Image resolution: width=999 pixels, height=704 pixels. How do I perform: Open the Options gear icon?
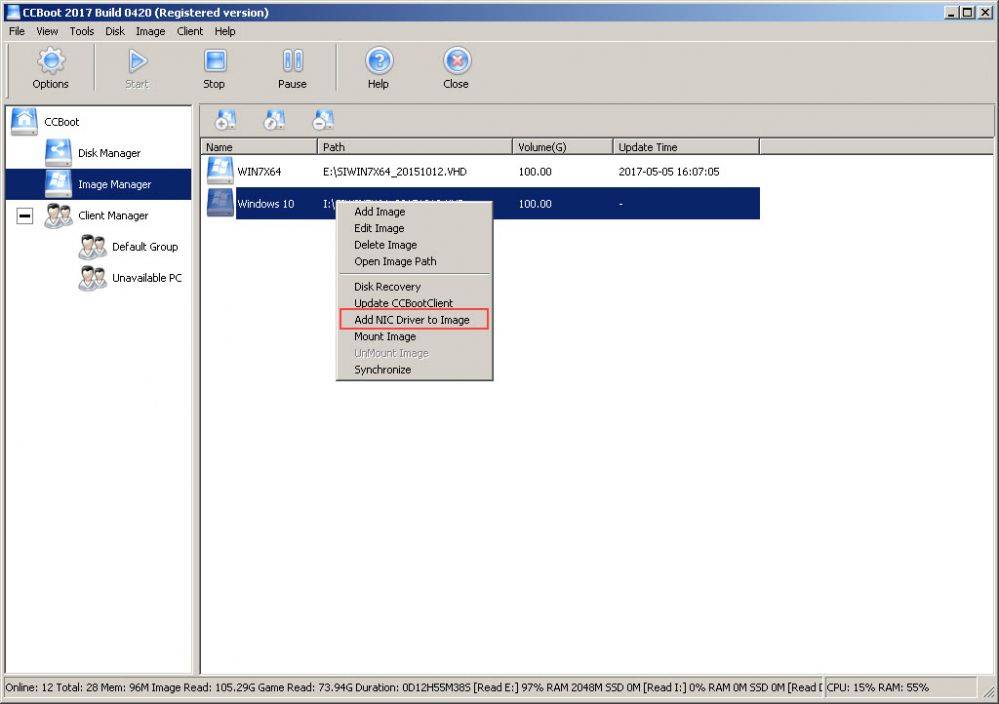pyautogui.click(x=51, y=62)
